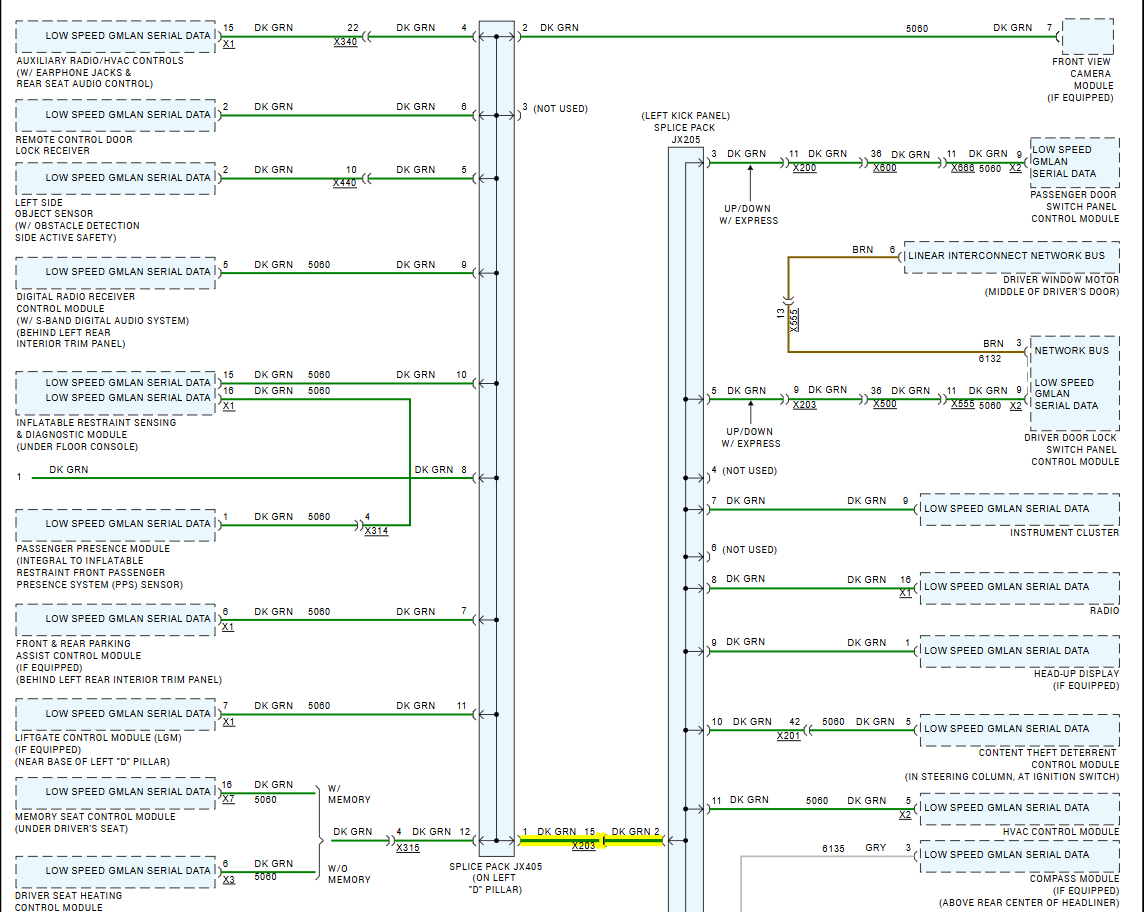This screenshot has height=912, width=1144.
Task: Select the Linear Interconnect Network Bus box
Action: coord(1011,257)
